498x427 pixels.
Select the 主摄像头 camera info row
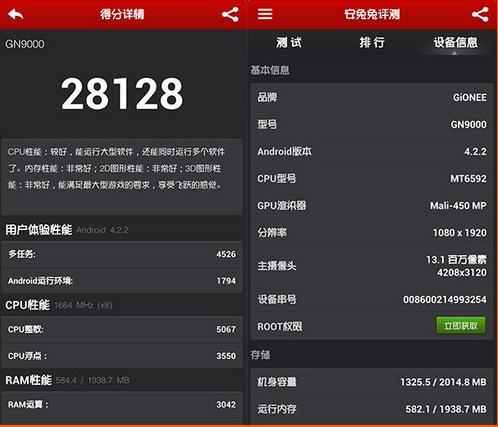coord(372,266)
